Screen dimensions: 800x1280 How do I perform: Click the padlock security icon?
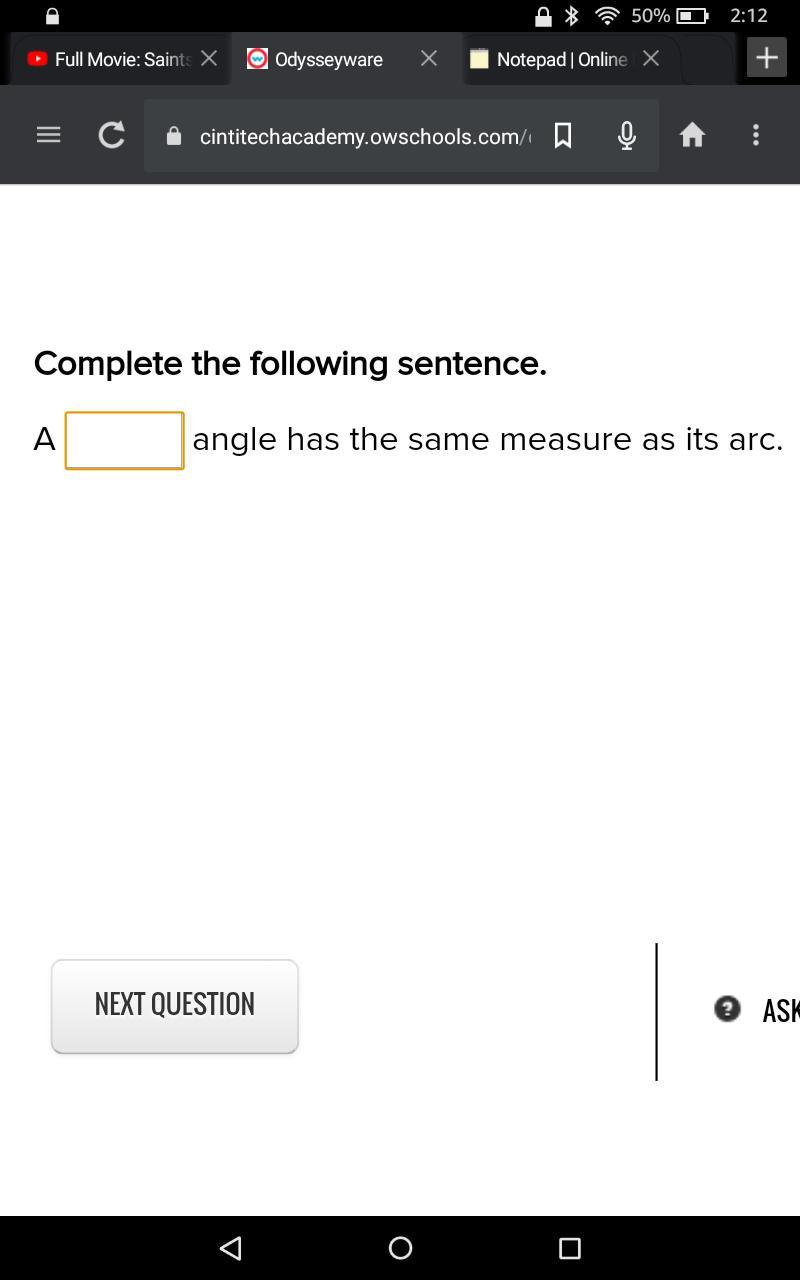point(174,136)
